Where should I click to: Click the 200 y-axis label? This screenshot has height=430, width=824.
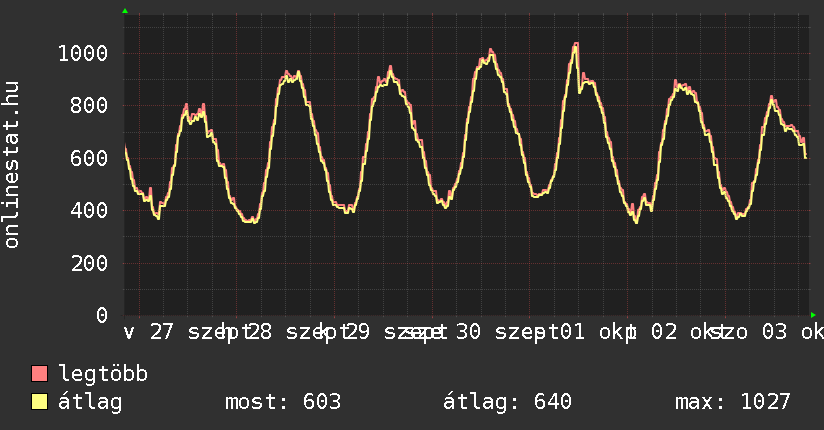(89, 263)
